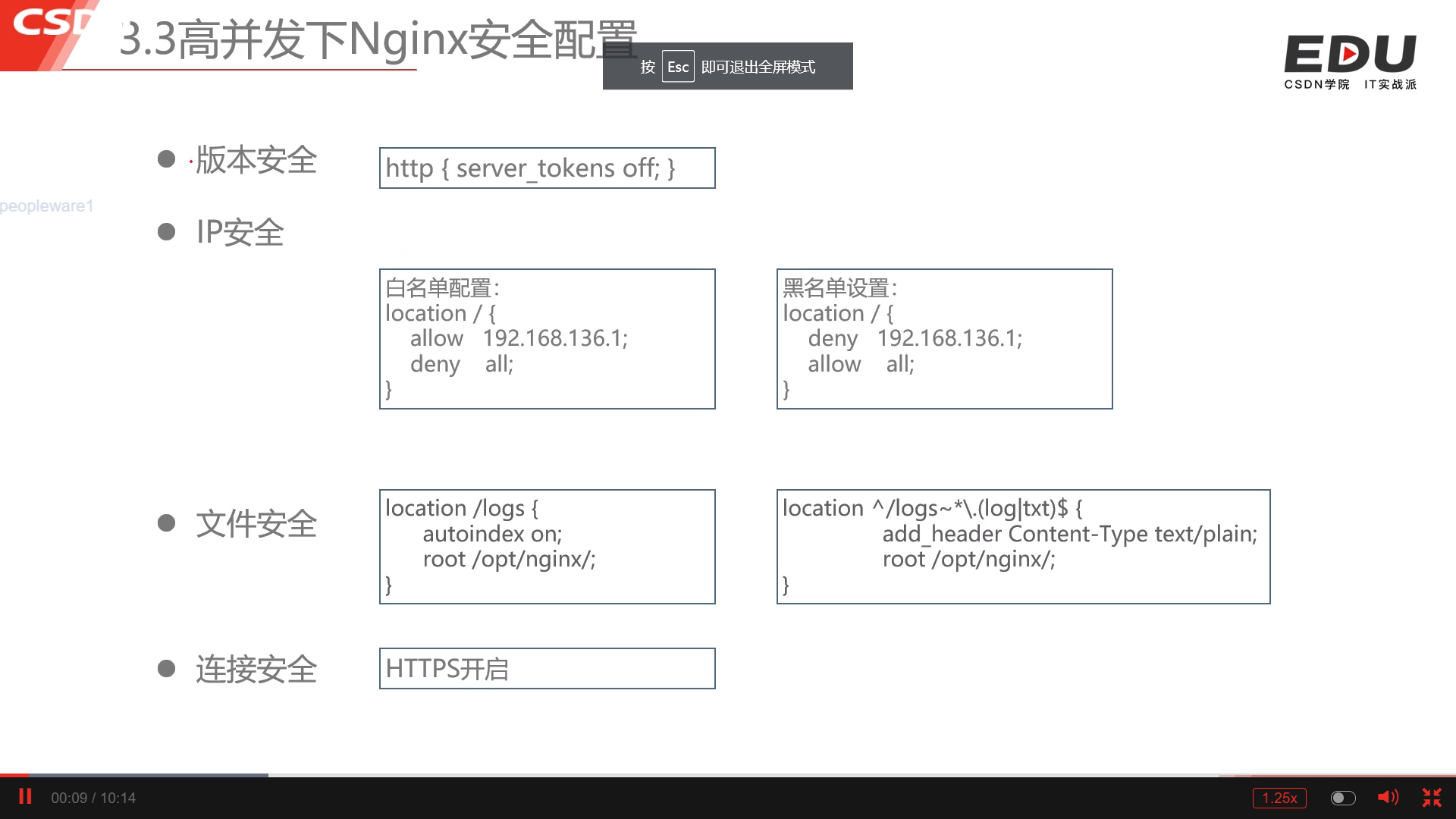1456x819 pixels.
Task: Click the 连接安全 bullet heading
Action: tap(256, 669)
